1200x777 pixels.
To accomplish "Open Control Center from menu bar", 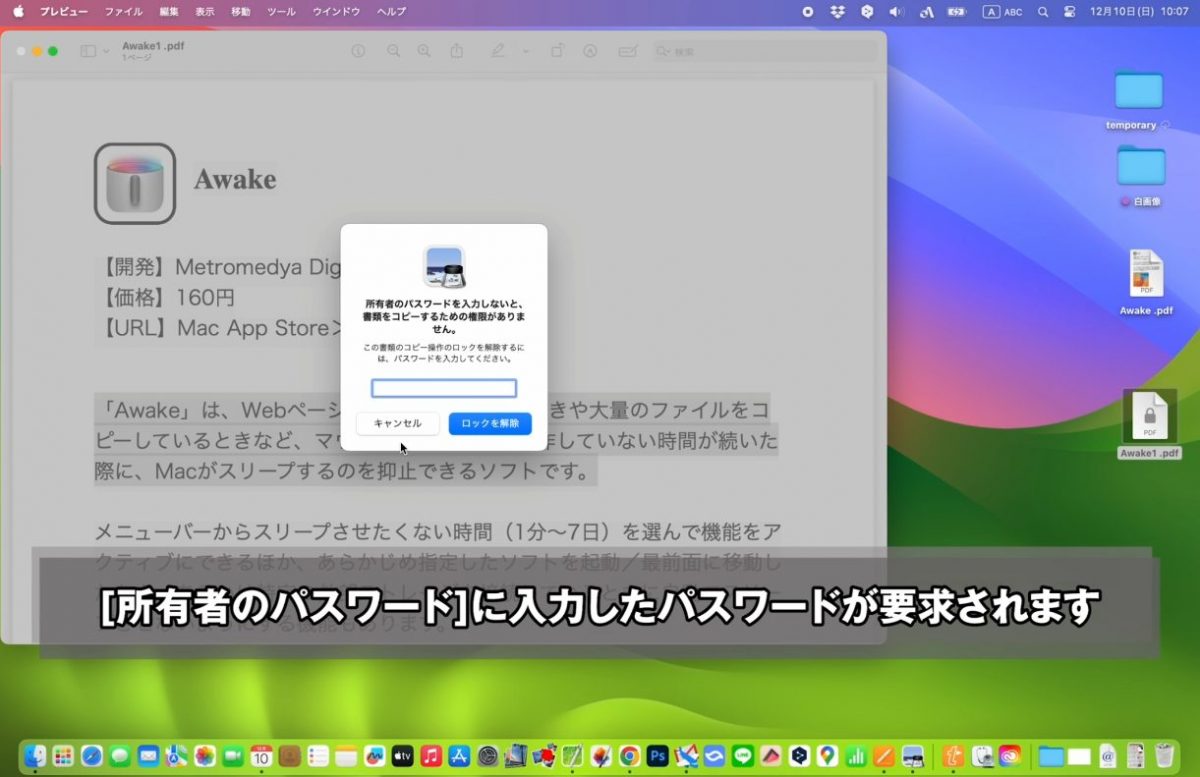I will (1070, 11).
